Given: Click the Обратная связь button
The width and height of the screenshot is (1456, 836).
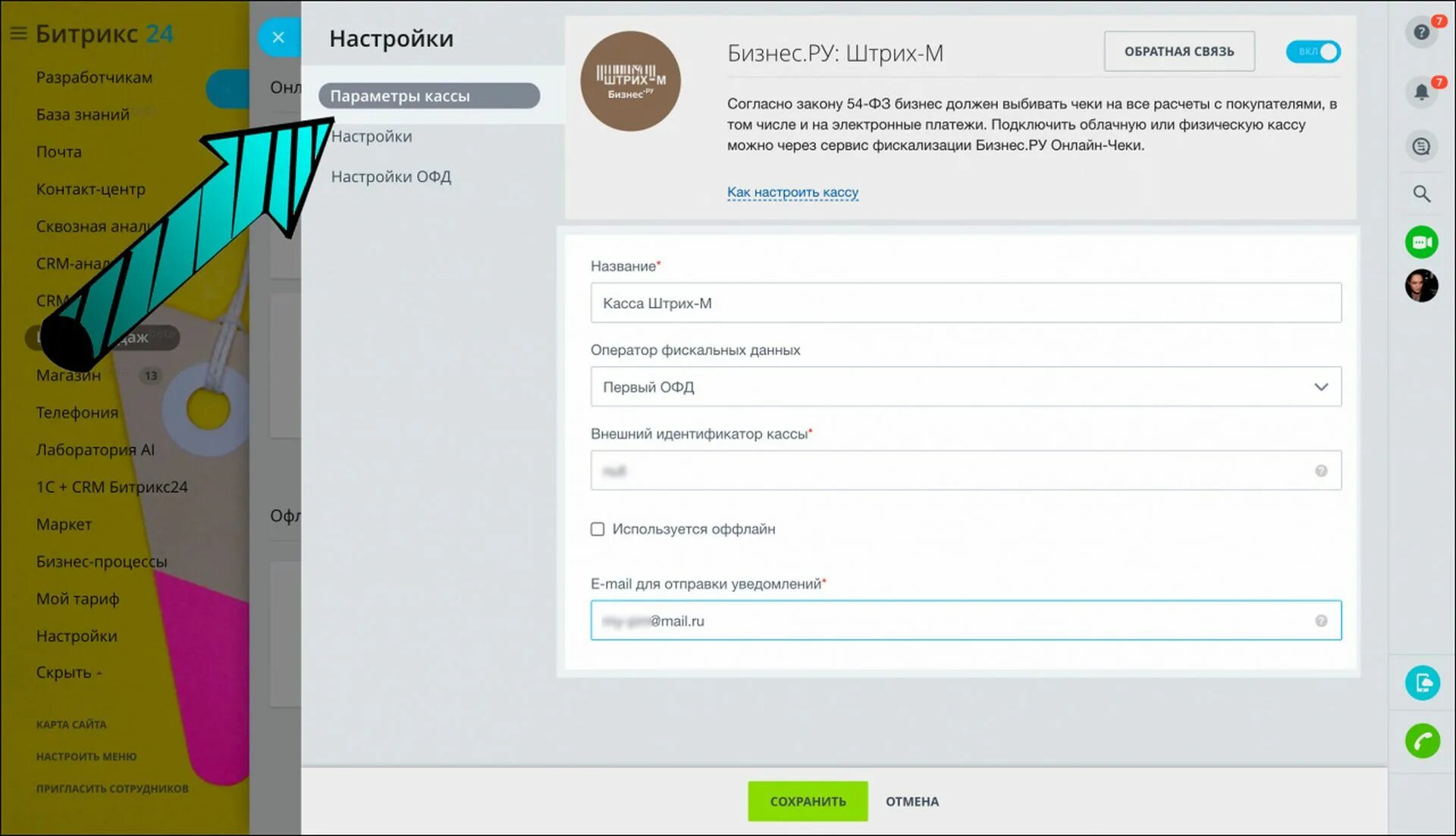Looking at the screenshot, I should [x=1178, y=52].
